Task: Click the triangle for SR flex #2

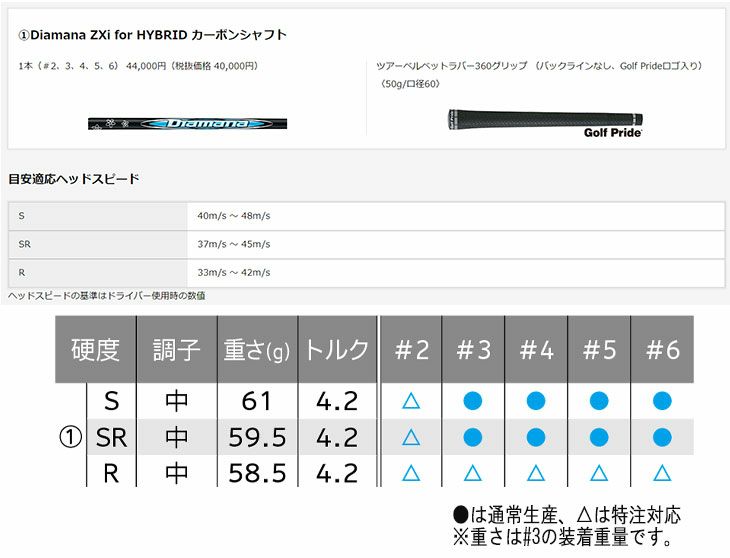Action: click(x=410, y=437)
